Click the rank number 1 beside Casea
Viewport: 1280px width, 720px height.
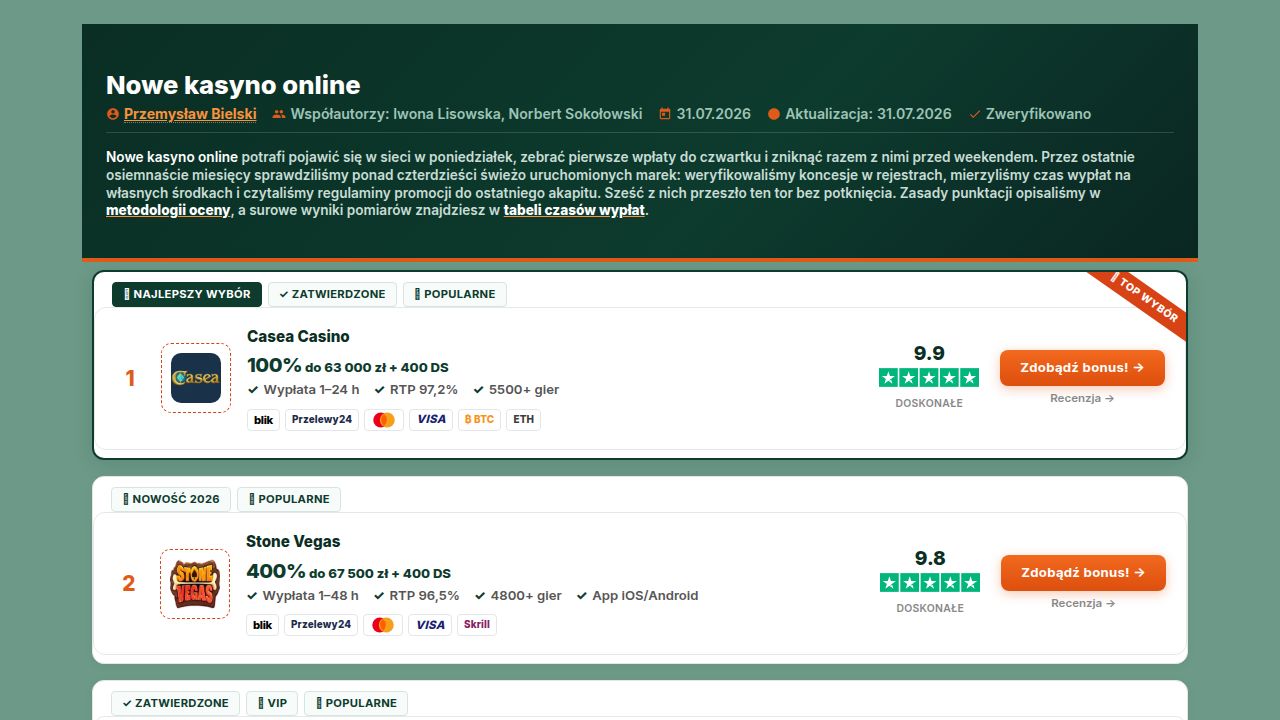130,378
